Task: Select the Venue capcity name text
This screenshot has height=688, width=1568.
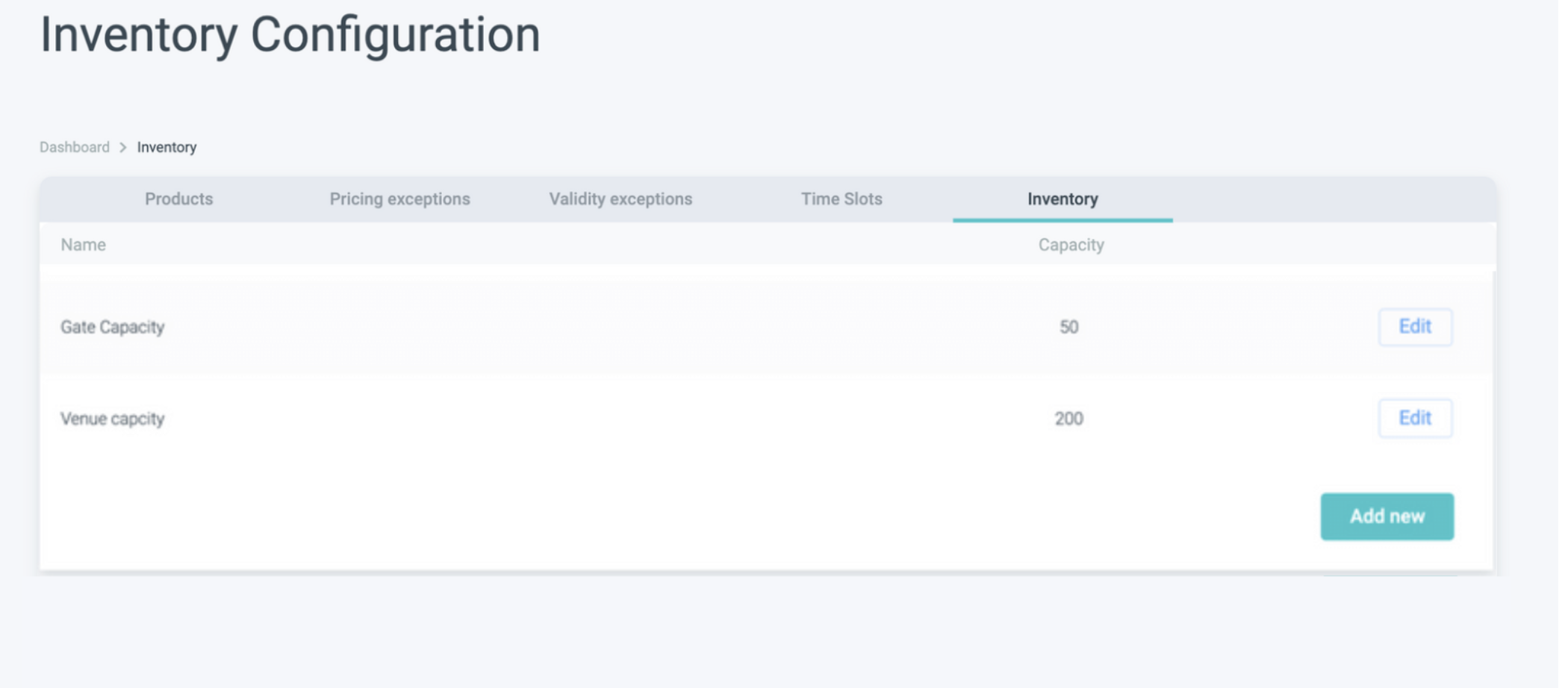Action: point(112,419)
